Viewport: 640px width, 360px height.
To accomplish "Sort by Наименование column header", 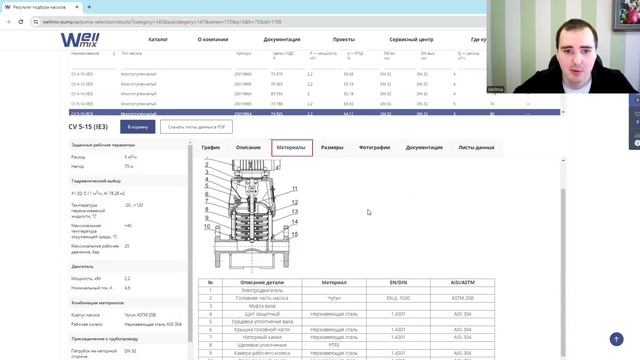I will point(85,53).
